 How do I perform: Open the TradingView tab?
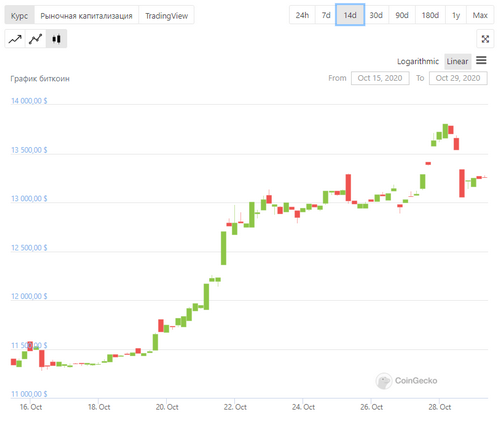(166, 15)
